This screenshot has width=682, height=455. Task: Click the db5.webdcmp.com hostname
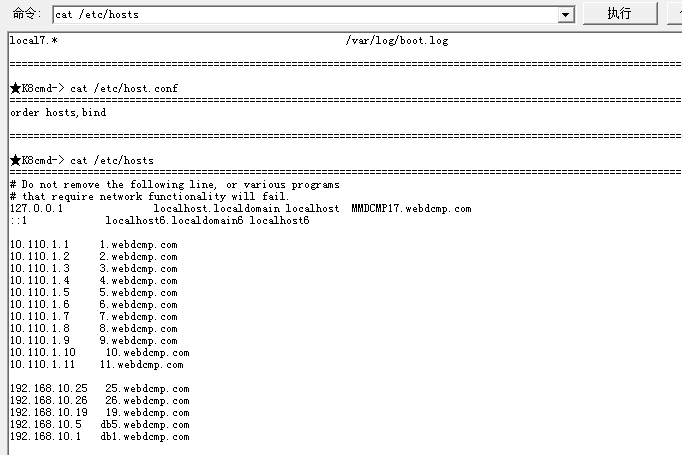tap(145, 425)
